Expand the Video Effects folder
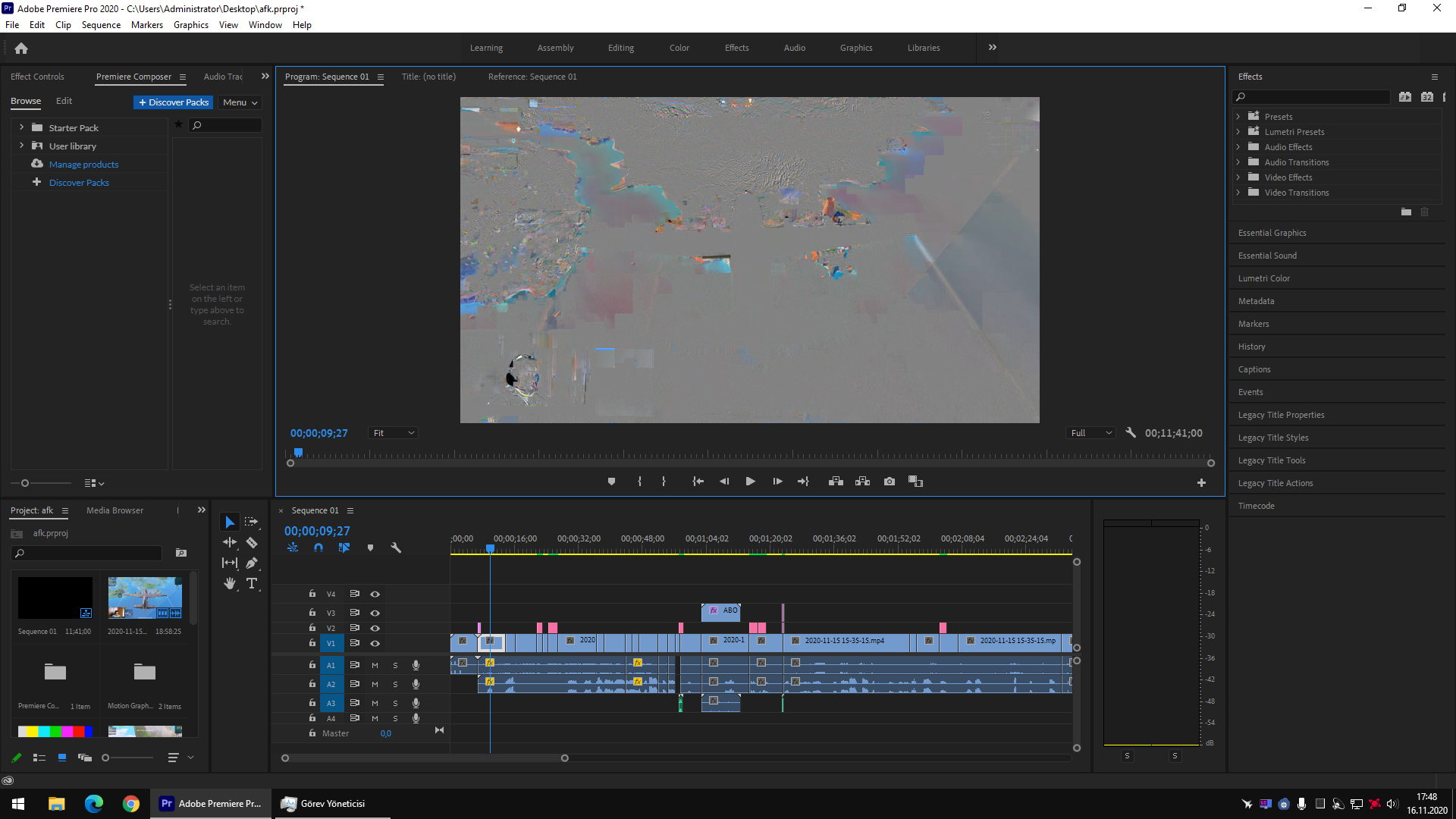The height and width of the screenshot is (819, 1456). [x=1238, y=177]
